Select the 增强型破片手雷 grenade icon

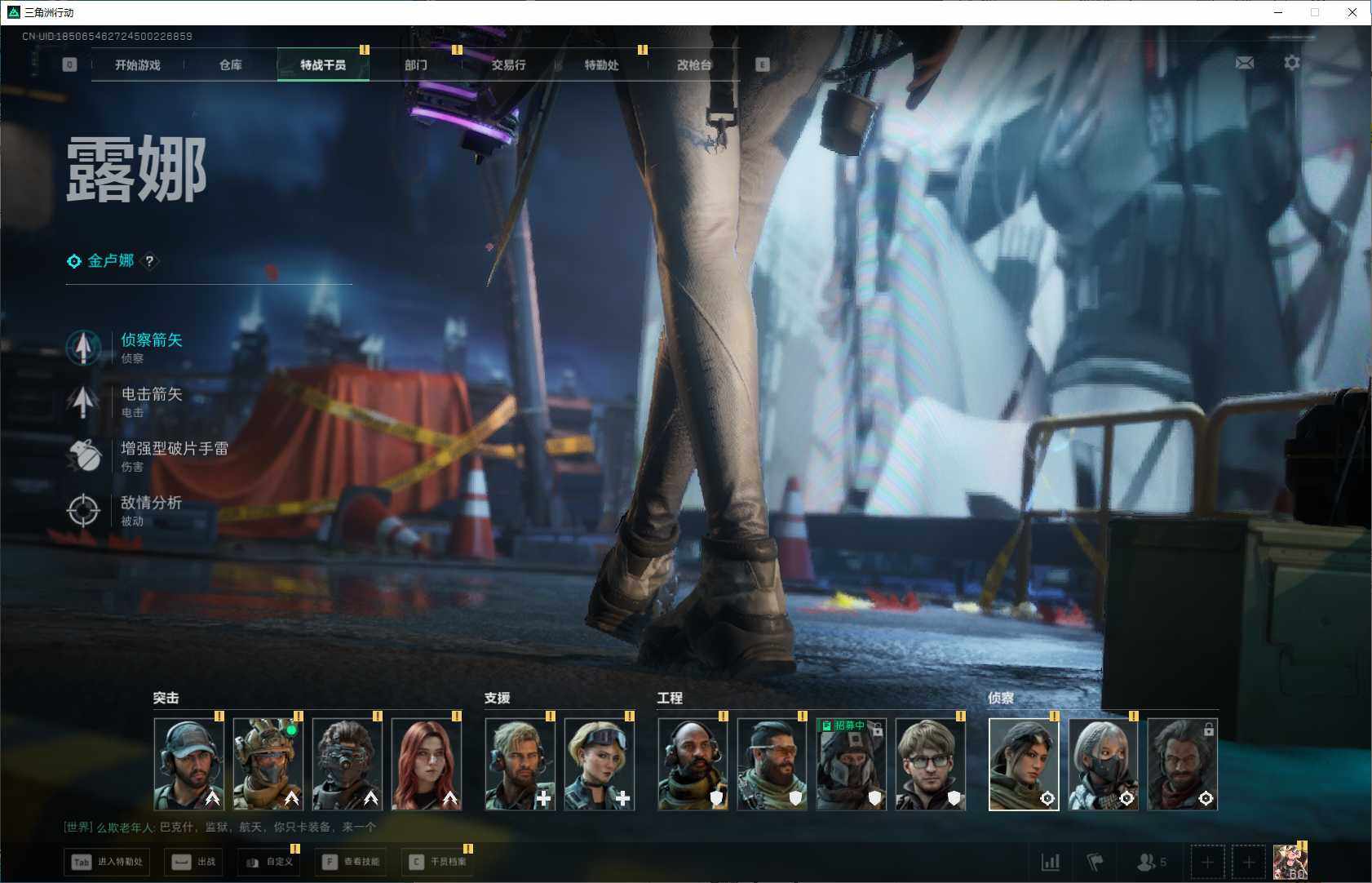pyautogui.click(x=83, y=455)
